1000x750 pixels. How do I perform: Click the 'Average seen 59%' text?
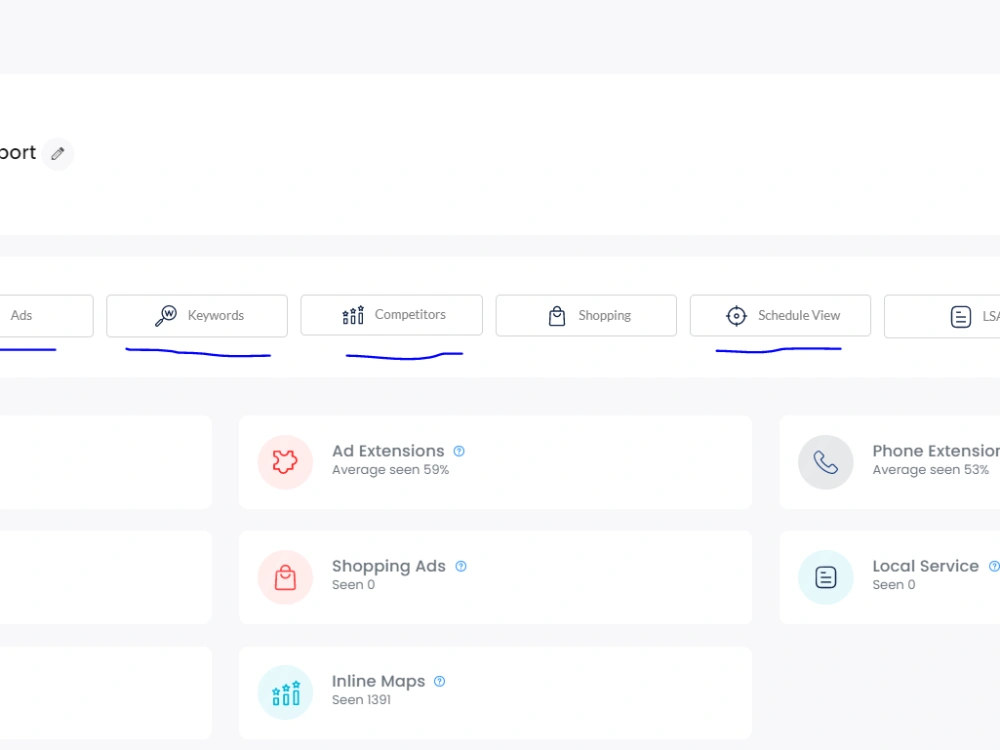tap(390, 470)
